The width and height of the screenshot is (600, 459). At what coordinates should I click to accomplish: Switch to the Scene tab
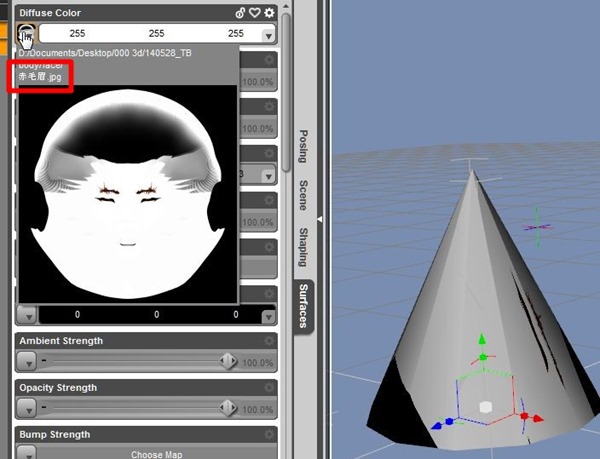click(302, 196)
